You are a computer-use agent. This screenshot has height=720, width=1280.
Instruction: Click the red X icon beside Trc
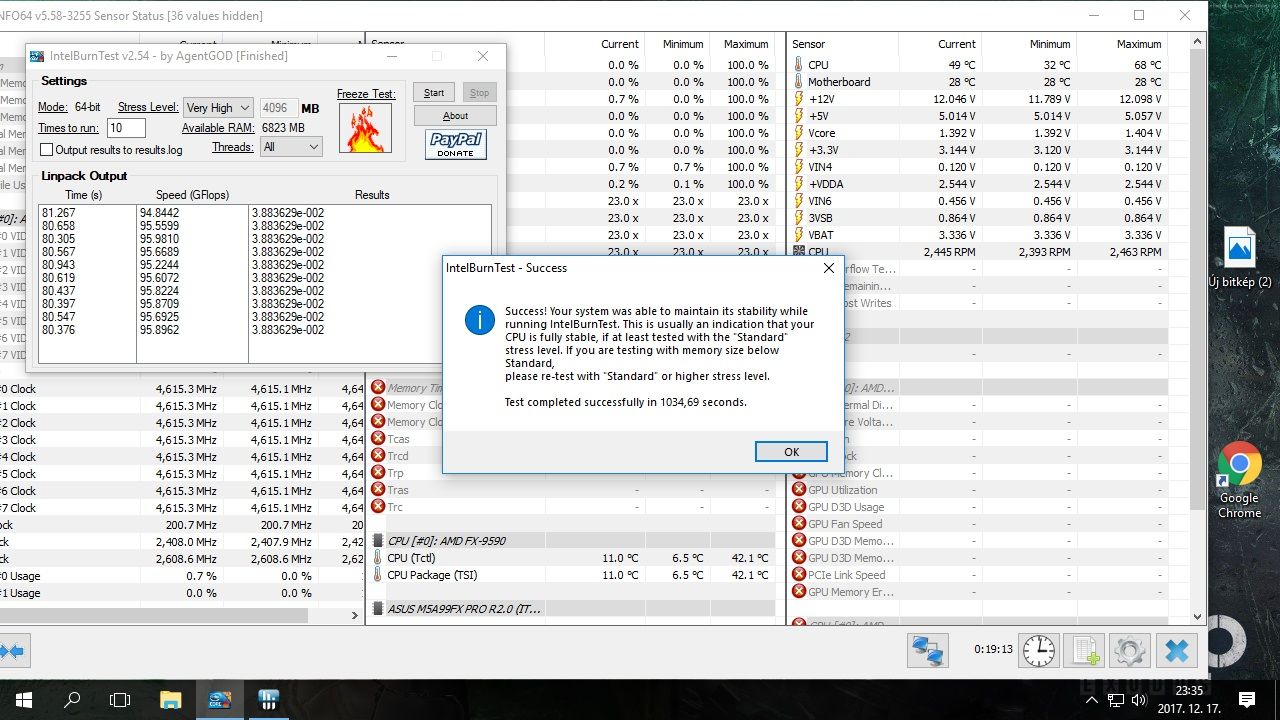(x=378, y=506)
